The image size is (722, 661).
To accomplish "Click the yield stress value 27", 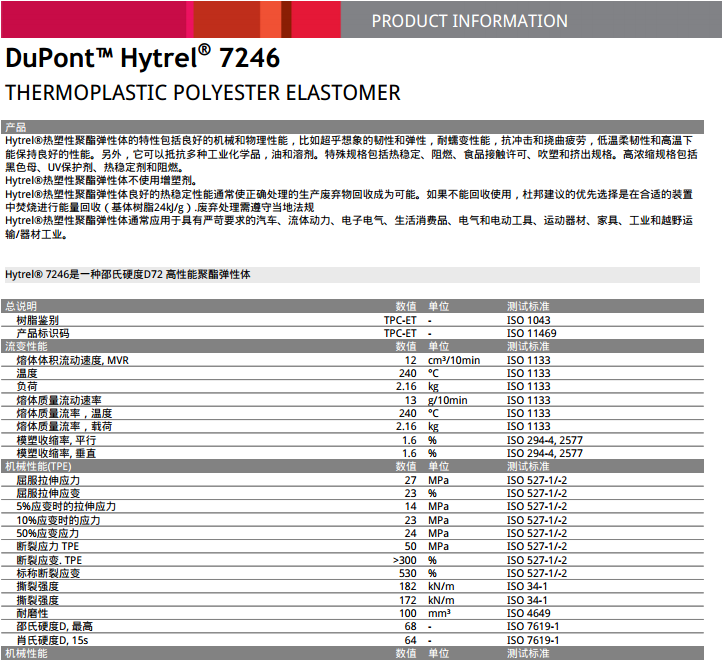I will pos(411,481).
